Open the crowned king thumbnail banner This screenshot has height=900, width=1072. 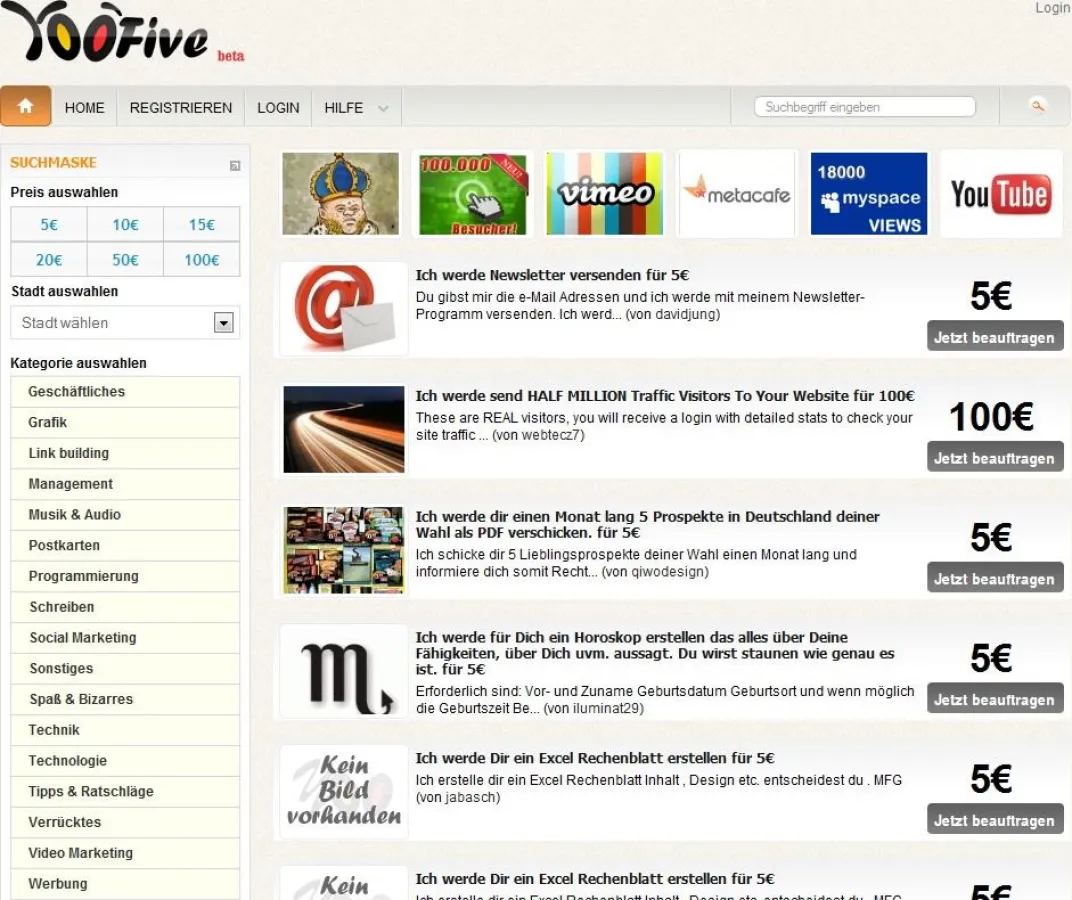(x=341, y=193)
